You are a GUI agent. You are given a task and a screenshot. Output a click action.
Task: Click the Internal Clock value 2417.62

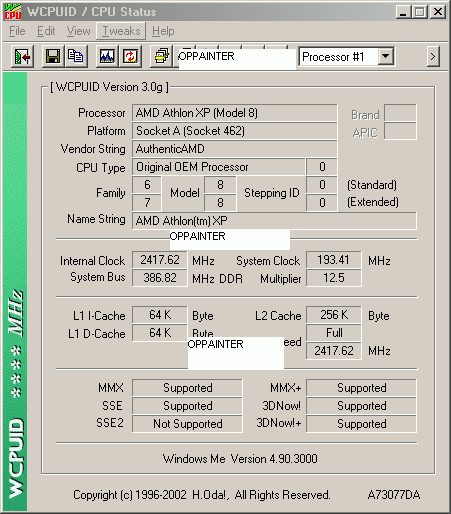(160, 260)
